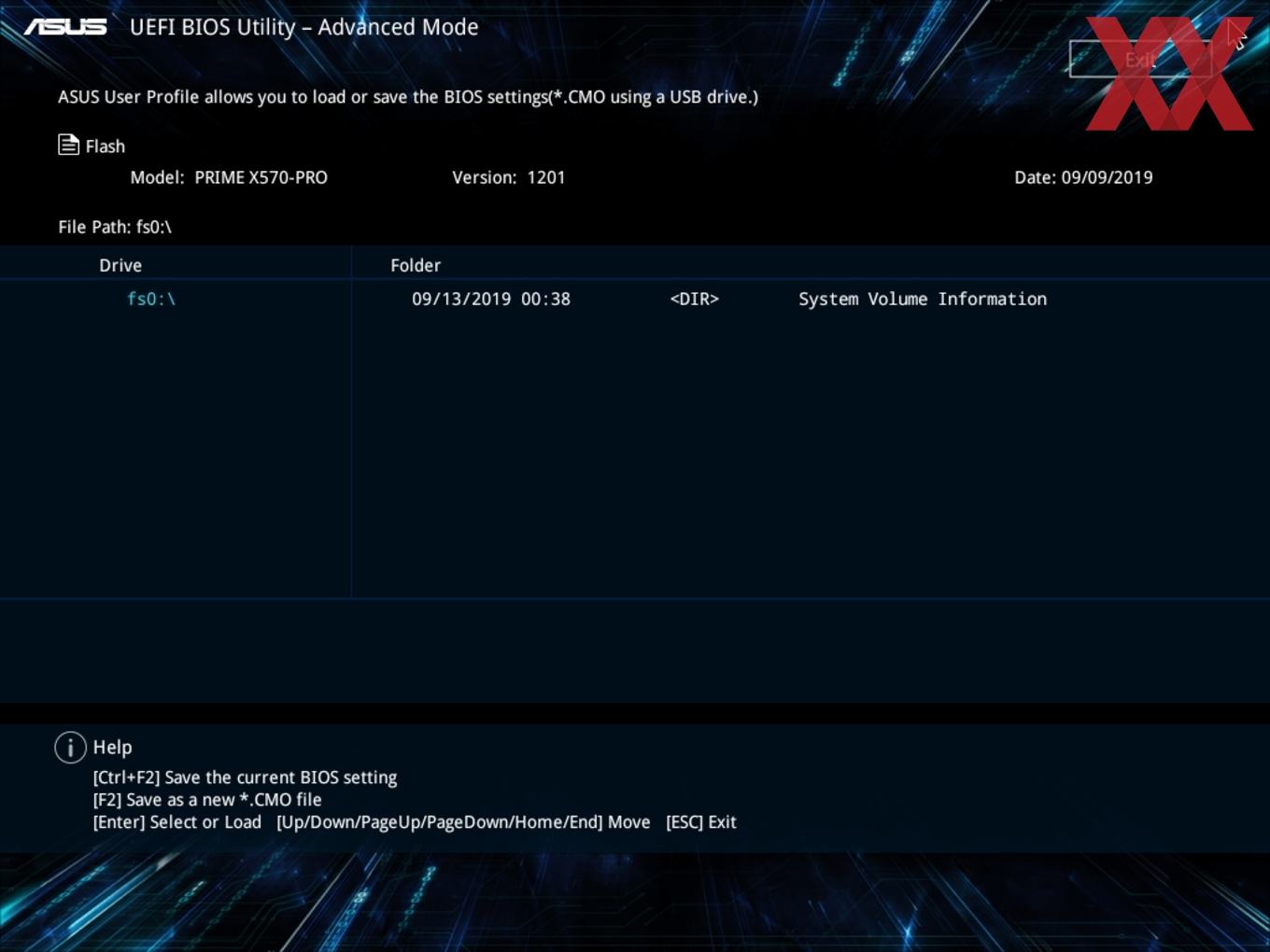Open the System Volume Information folder
Screen dimensions: 1270x952
coord(923,299)
